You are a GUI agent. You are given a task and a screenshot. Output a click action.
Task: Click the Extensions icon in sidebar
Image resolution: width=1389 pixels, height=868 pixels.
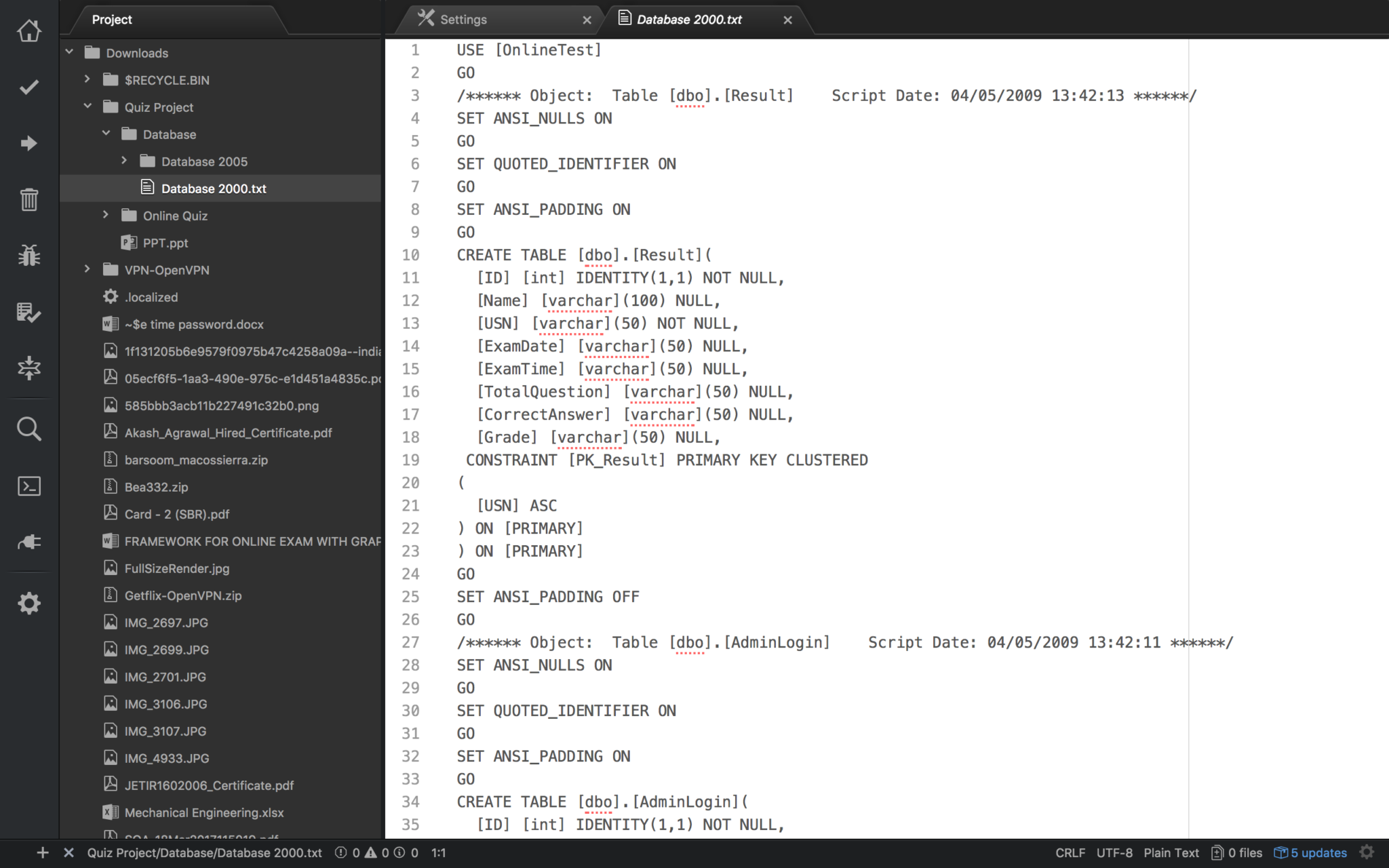point(29,542)
